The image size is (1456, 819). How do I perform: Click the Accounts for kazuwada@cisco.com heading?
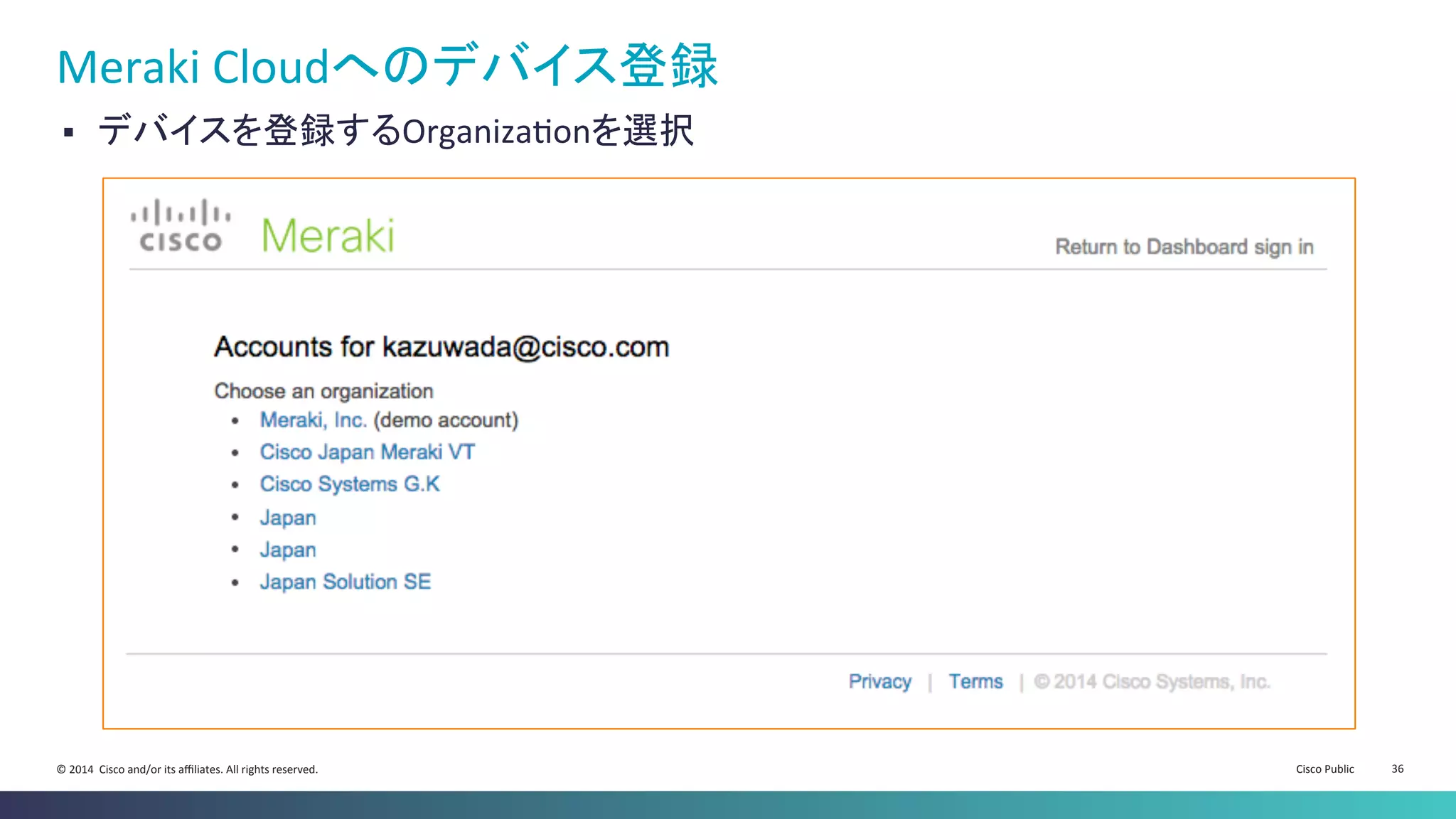click(x=441, y=347)
